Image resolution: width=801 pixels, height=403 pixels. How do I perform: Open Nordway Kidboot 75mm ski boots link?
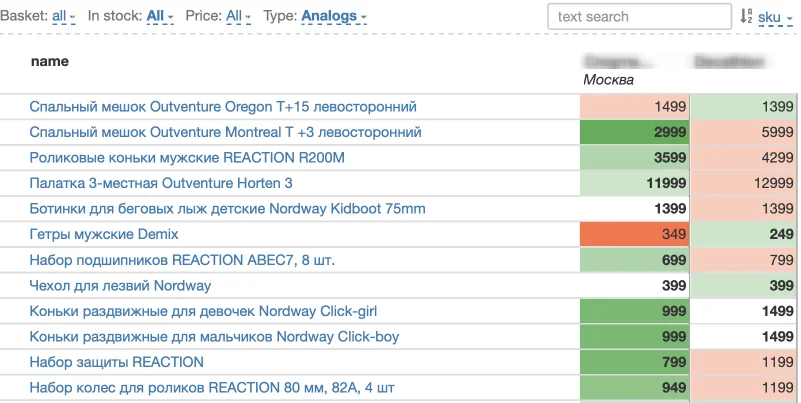click(227, 209)
